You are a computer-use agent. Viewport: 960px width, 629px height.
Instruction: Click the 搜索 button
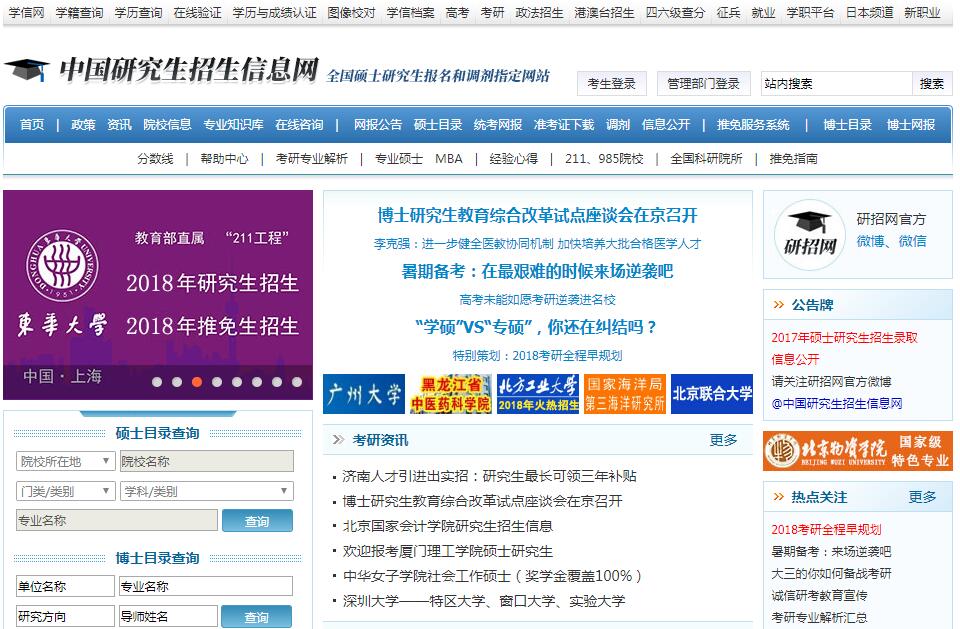pos(932,84)
